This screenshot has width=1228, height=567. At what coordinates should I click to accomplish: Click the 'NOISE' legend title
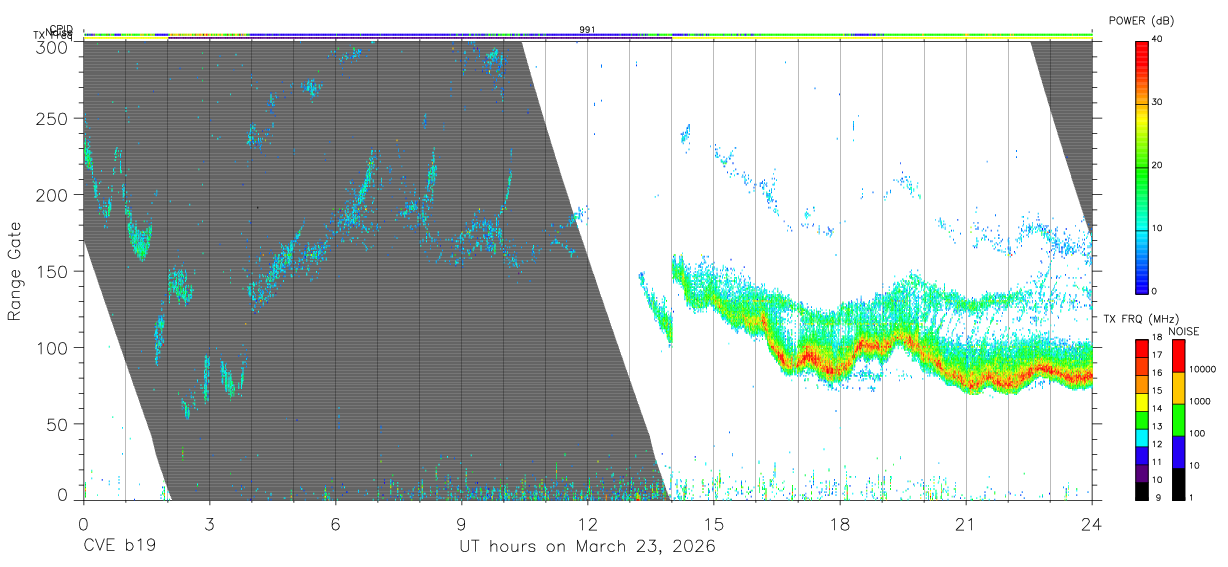pyautogui.click(x=1184, y=331)
